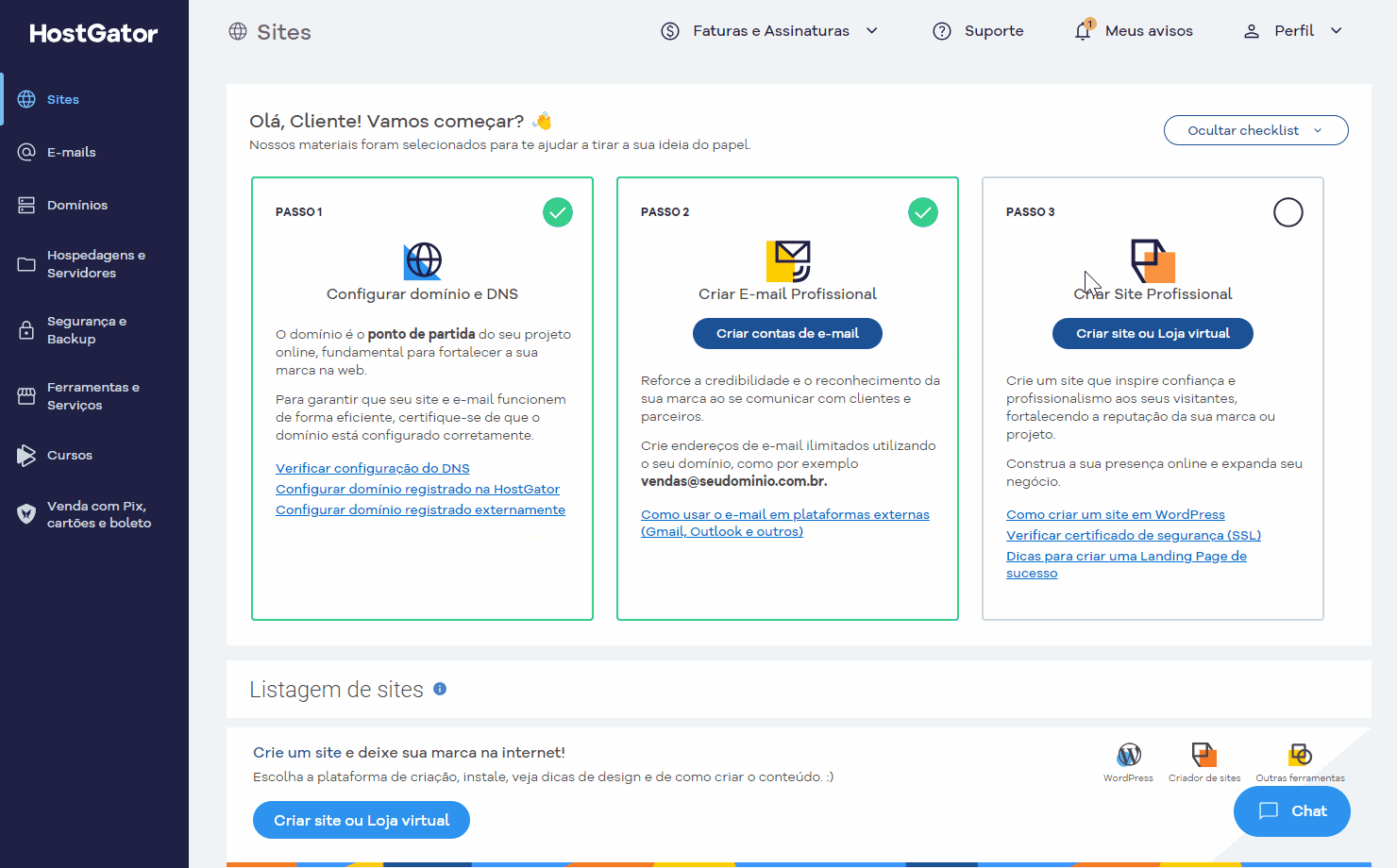Click the domain and DNS globe illustration
Viewport: 1397px width, 868px height.
click(423, 260)
